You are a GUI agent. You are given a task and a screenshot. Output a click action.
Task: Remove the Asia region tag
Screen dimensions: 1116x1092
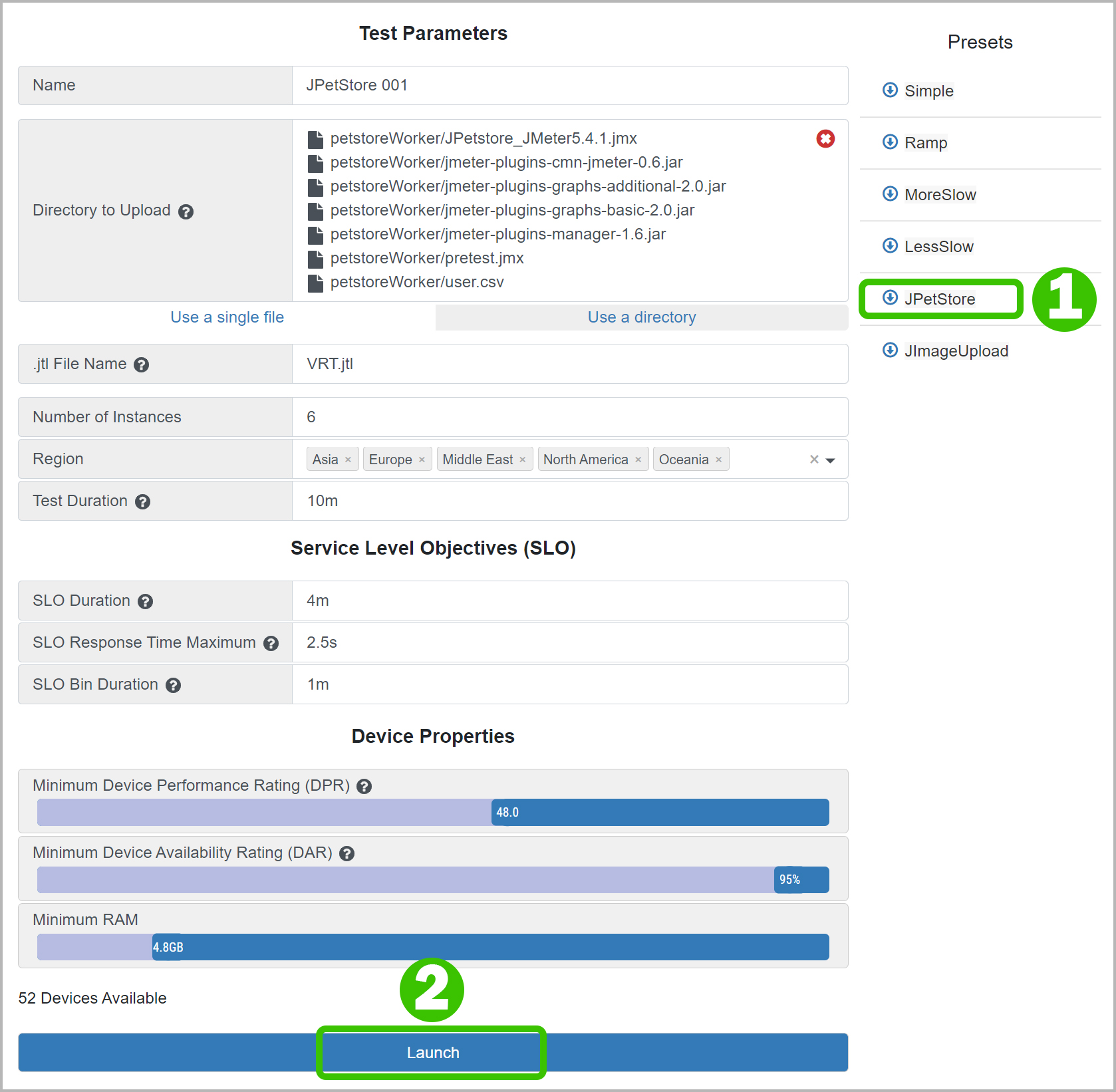pos(348,460)
